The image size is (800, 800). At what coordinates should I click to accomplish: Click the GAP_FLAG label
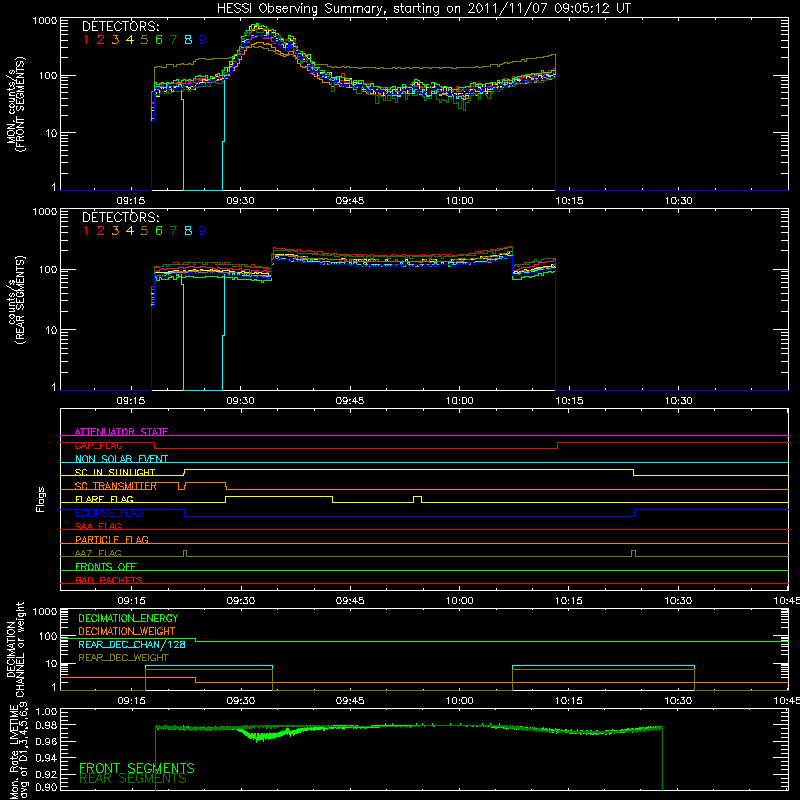tap(98, 445)
